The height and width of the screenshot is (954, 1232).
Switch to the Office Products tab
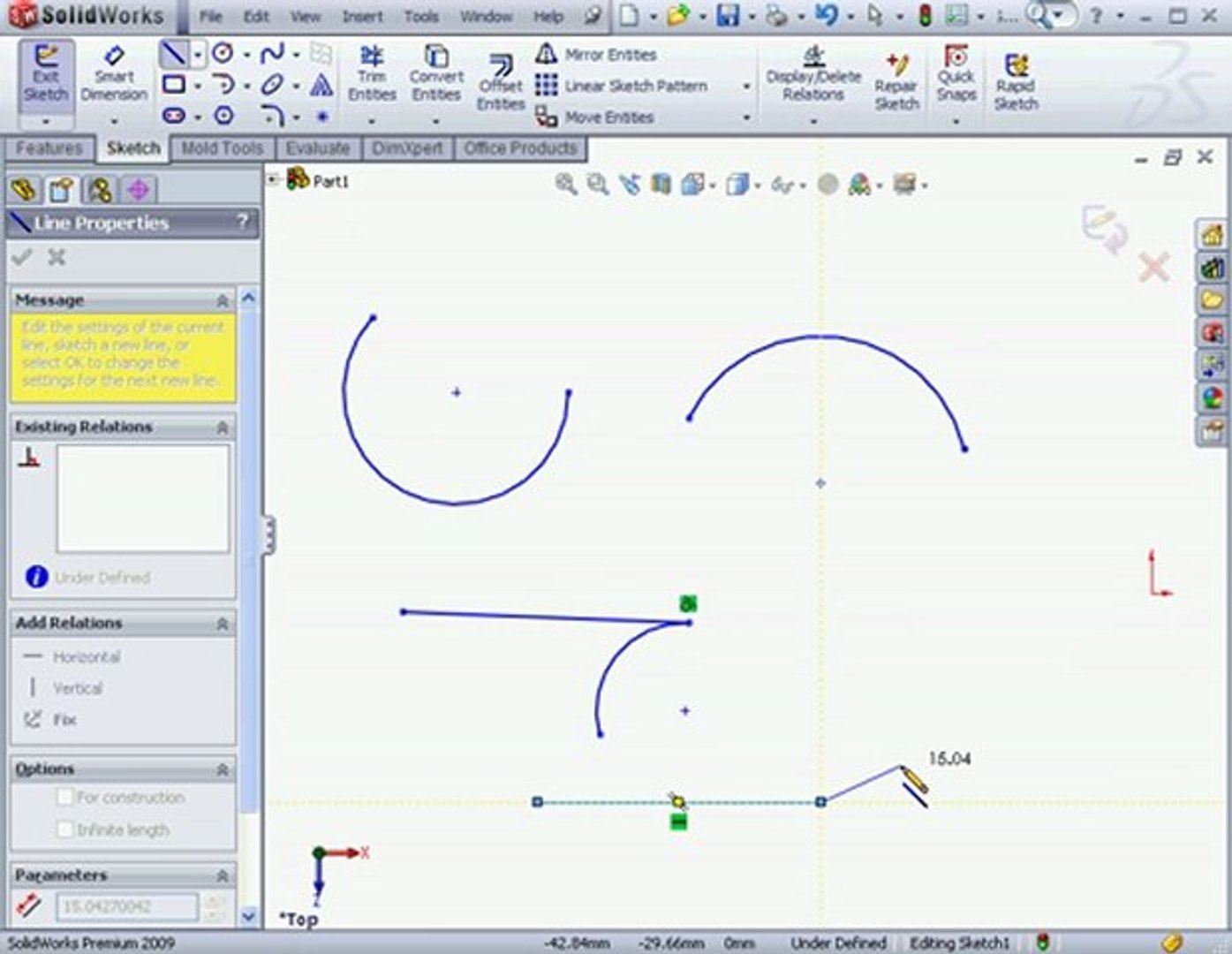coord(520,148)
